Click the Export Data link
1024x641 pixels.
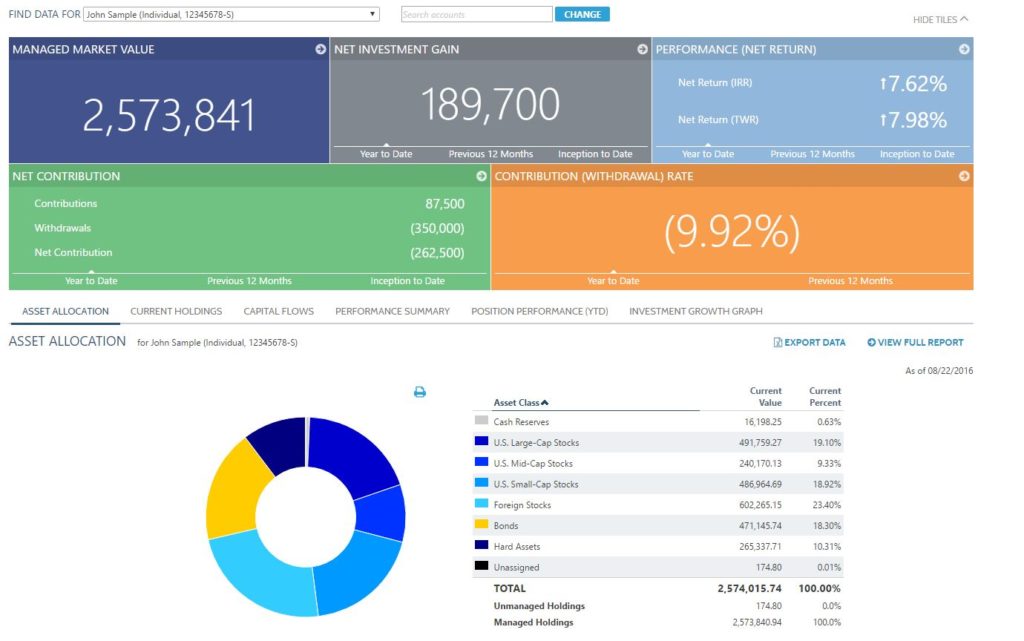tap(814, 342)
